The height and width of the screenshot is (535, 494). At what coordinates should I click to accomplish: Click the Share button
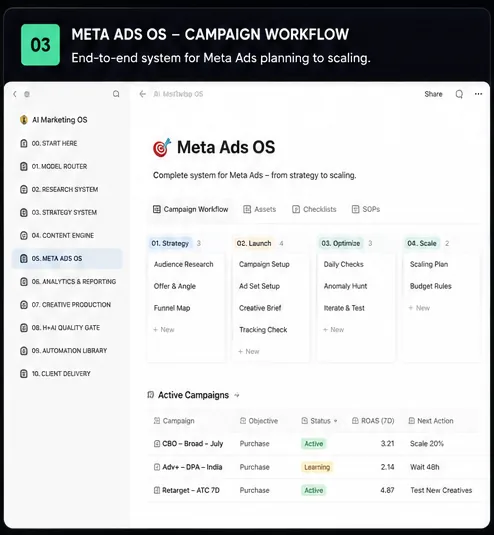(433, 94)
